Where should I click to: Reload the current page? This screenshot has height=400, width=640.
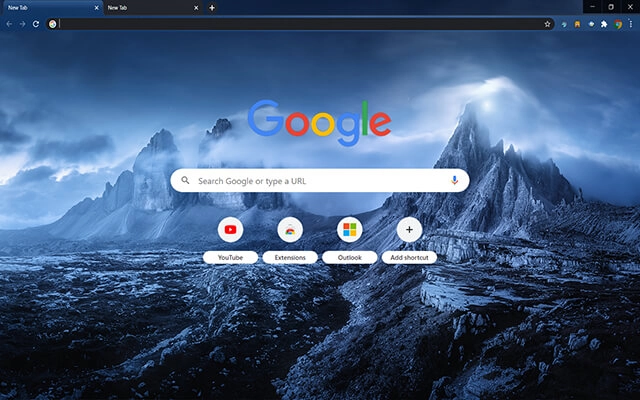coord(36,24)
